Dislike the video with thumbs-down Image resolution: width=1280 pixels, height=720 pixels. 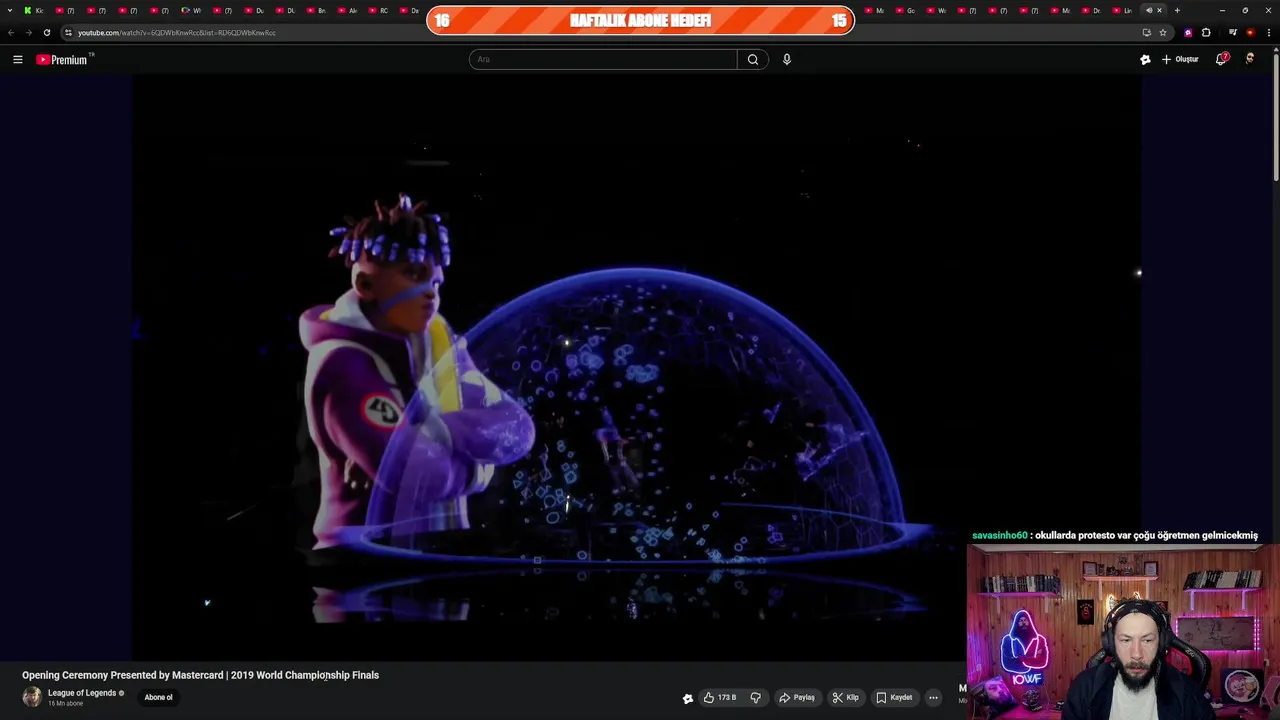click(756, 698)
